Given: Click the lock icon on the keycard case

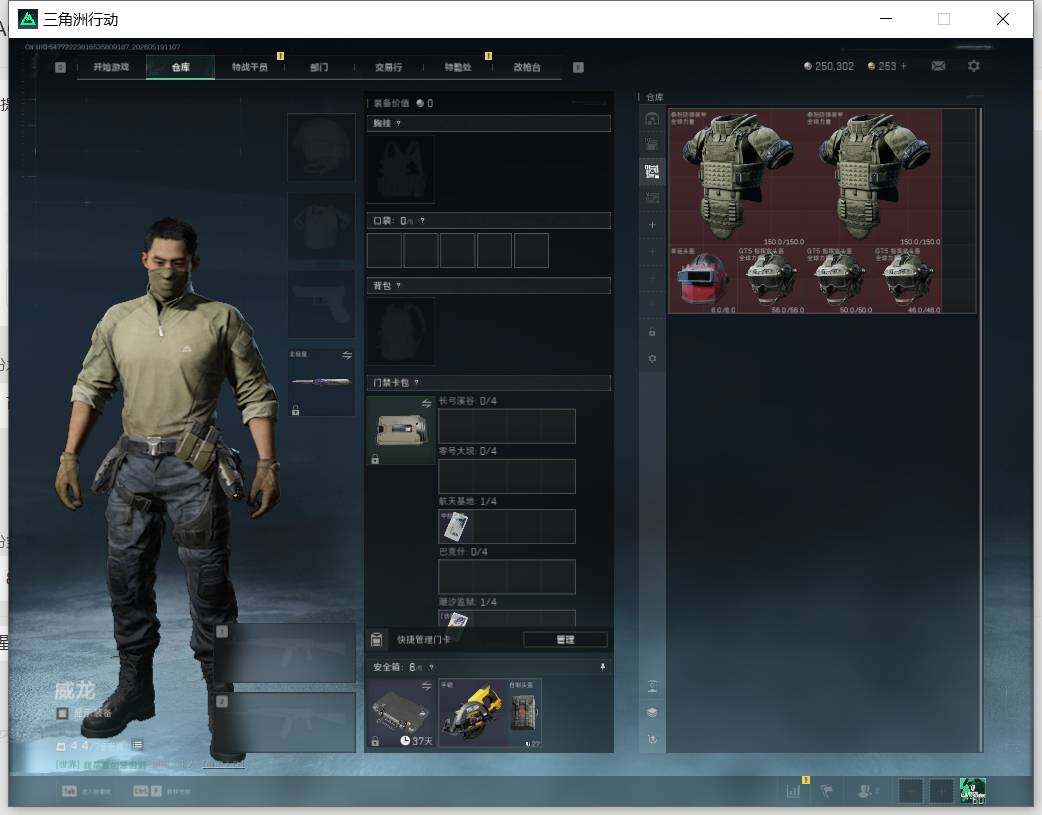Looking at the screenshot, I should 375,459.
